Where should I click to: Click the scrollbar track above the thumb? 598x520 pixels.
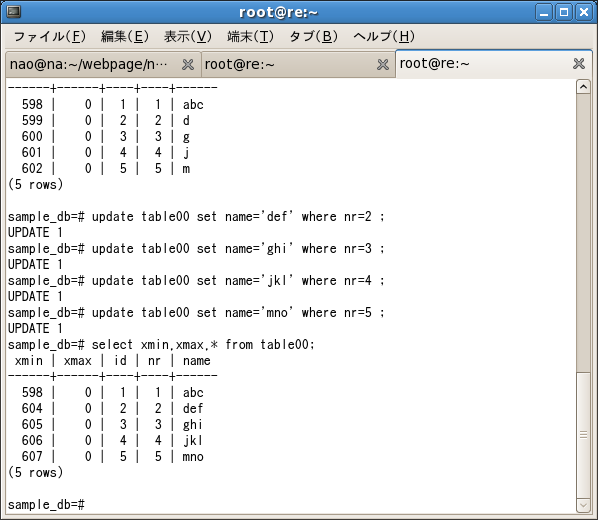tap(583, 233)
